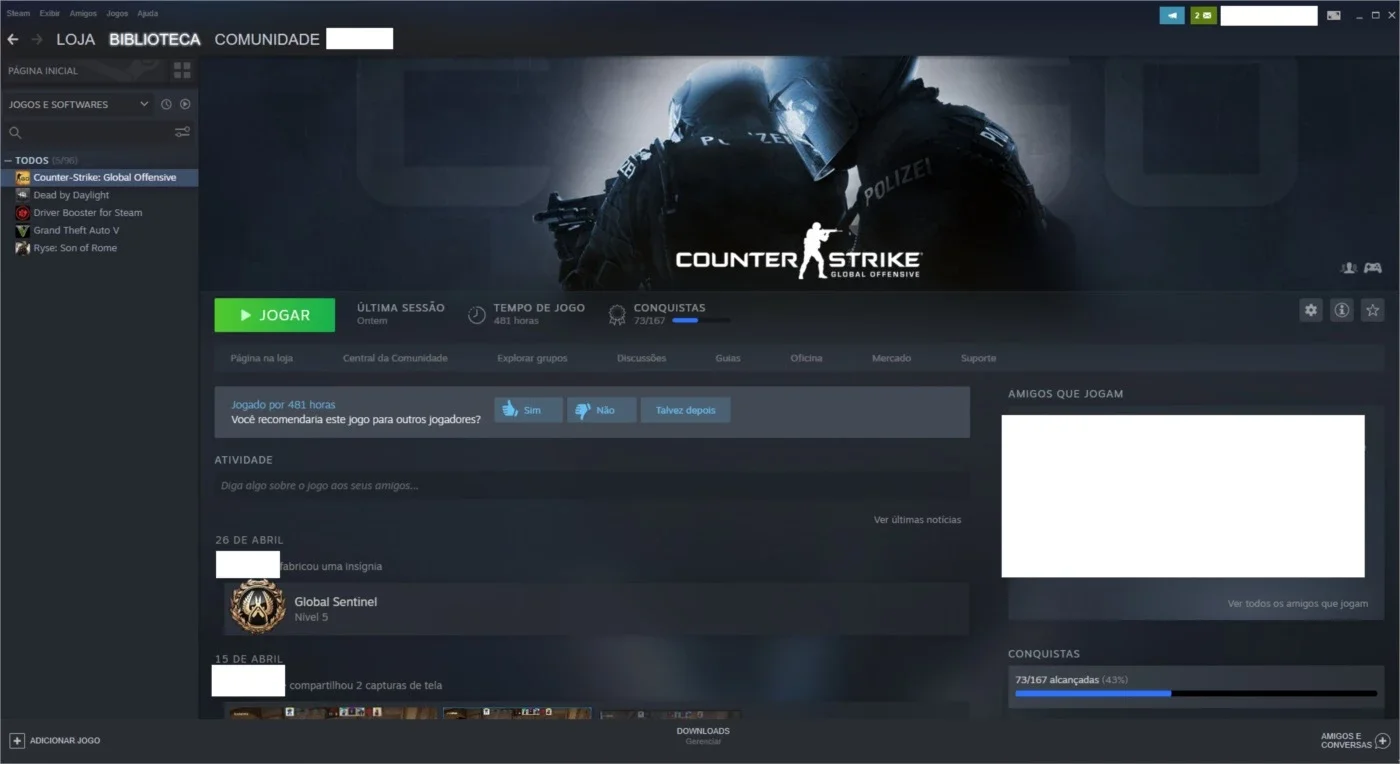Select Grand Theft Auto V in library

pos(76,230)
